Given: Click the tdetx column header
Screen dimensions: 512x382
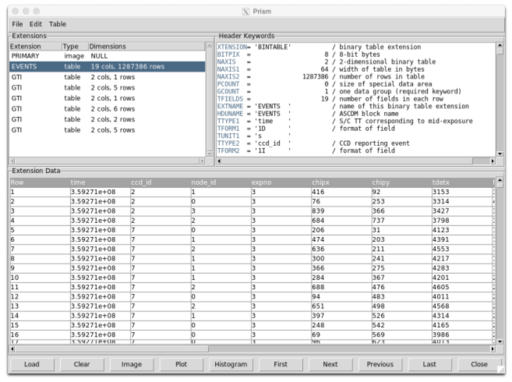Looking at the screenshot, I should (x=462, y=182).
